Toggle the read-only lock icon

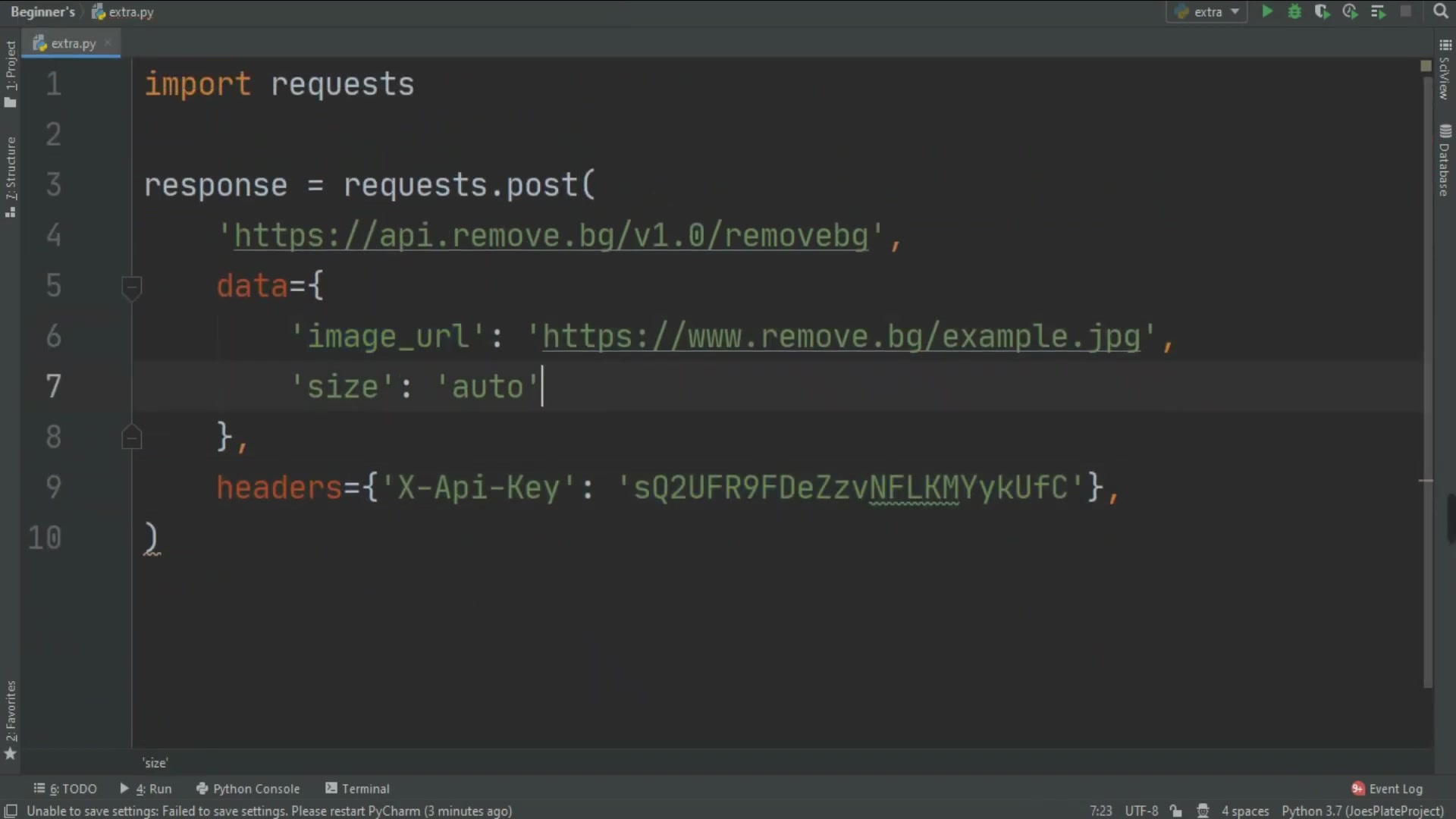(1175, 811)
